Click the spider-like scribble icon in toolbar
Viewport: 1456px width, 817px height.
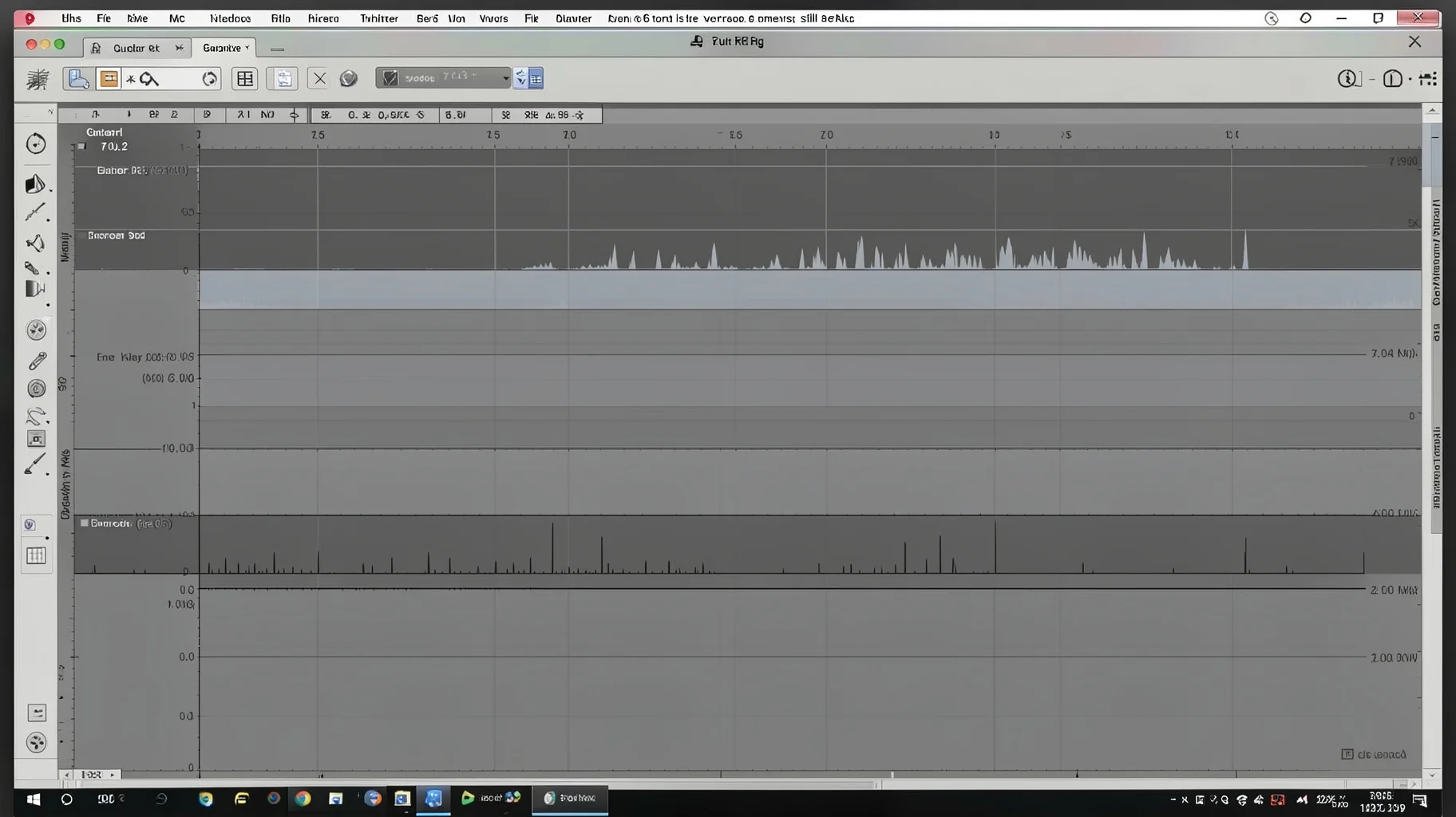pyautogui.click(x=38, y=79)
